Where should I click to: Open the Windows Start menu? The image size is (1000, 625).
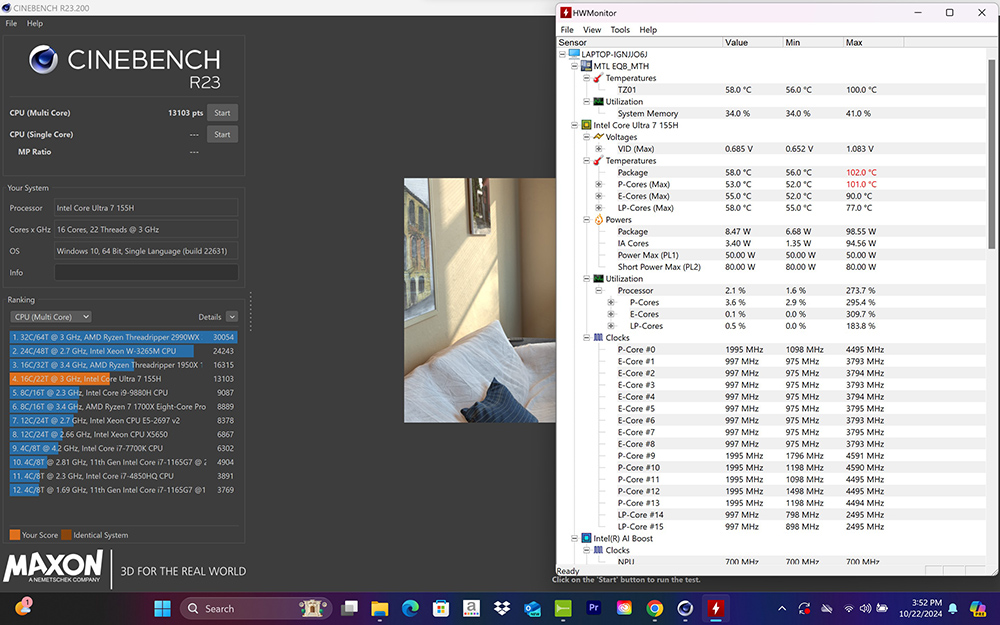pos(163,608)
